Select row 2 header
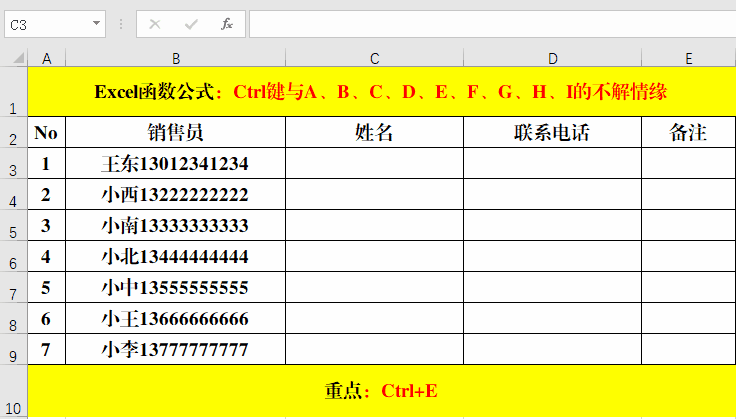Screen dimensions: 736x419 13,132
